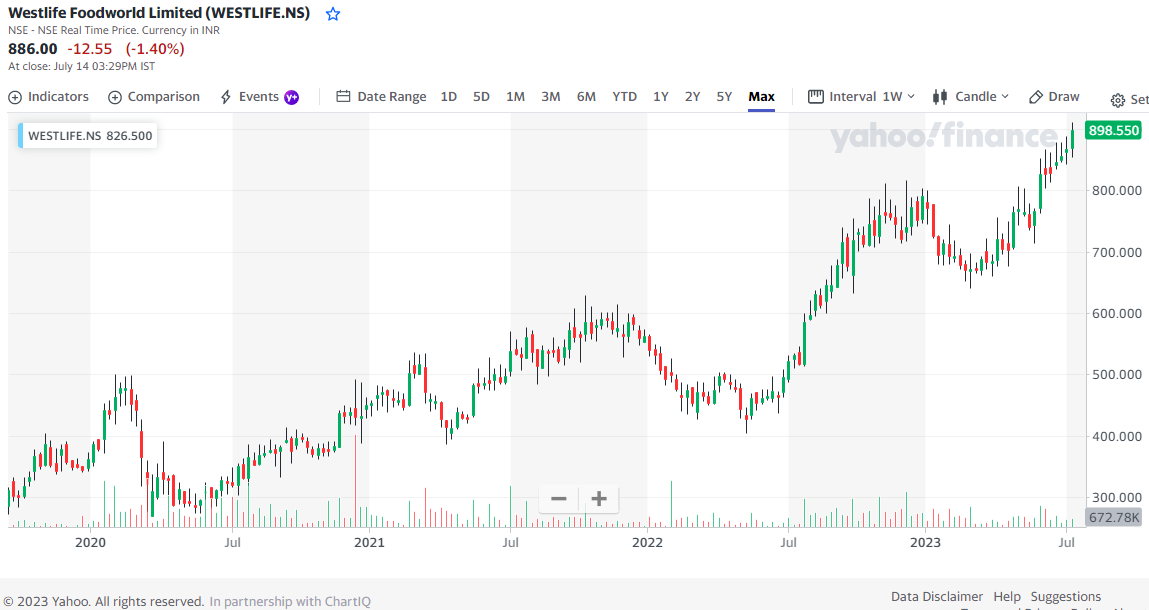This screenshot has width=1149, height=610.
Task: Select the 6M range
Action: click(586, 97)
